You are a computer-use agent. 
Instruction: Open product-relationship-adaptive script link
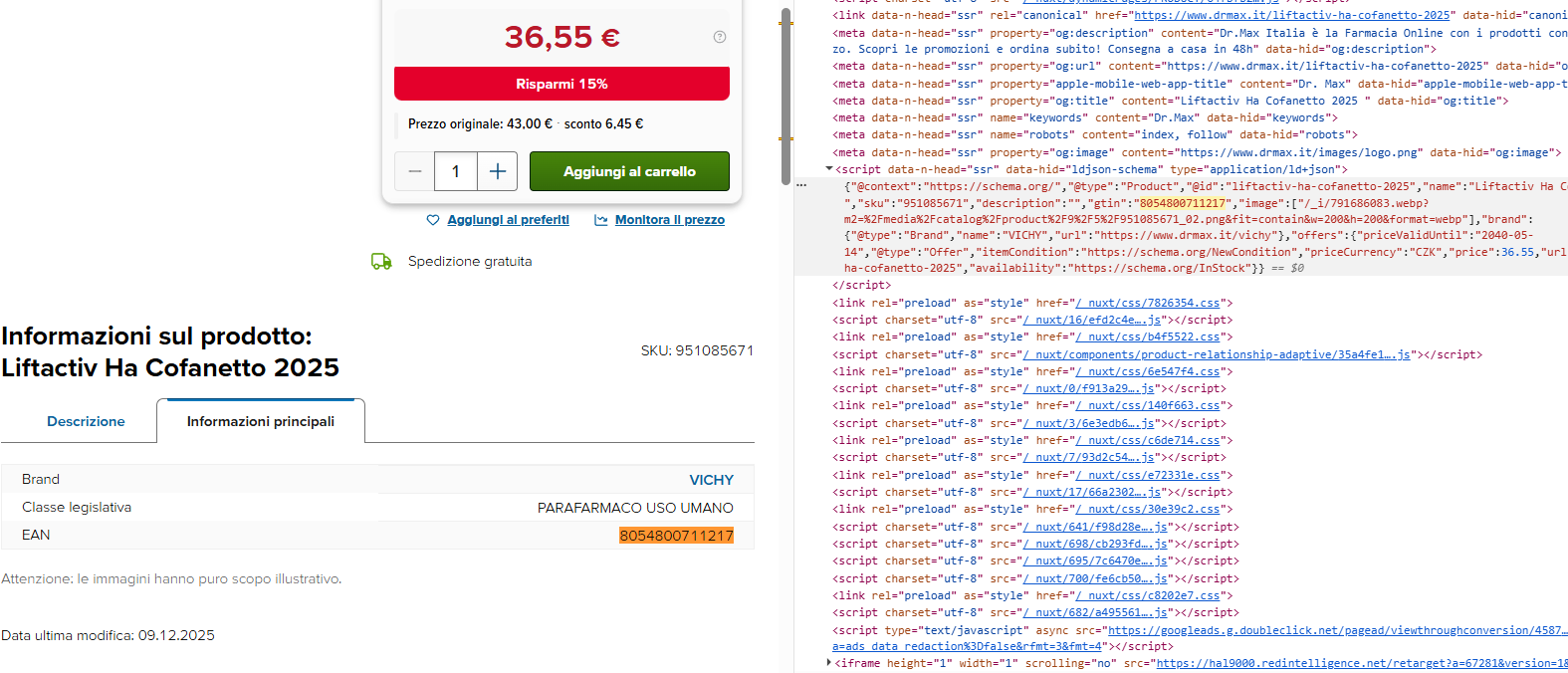1217,354
